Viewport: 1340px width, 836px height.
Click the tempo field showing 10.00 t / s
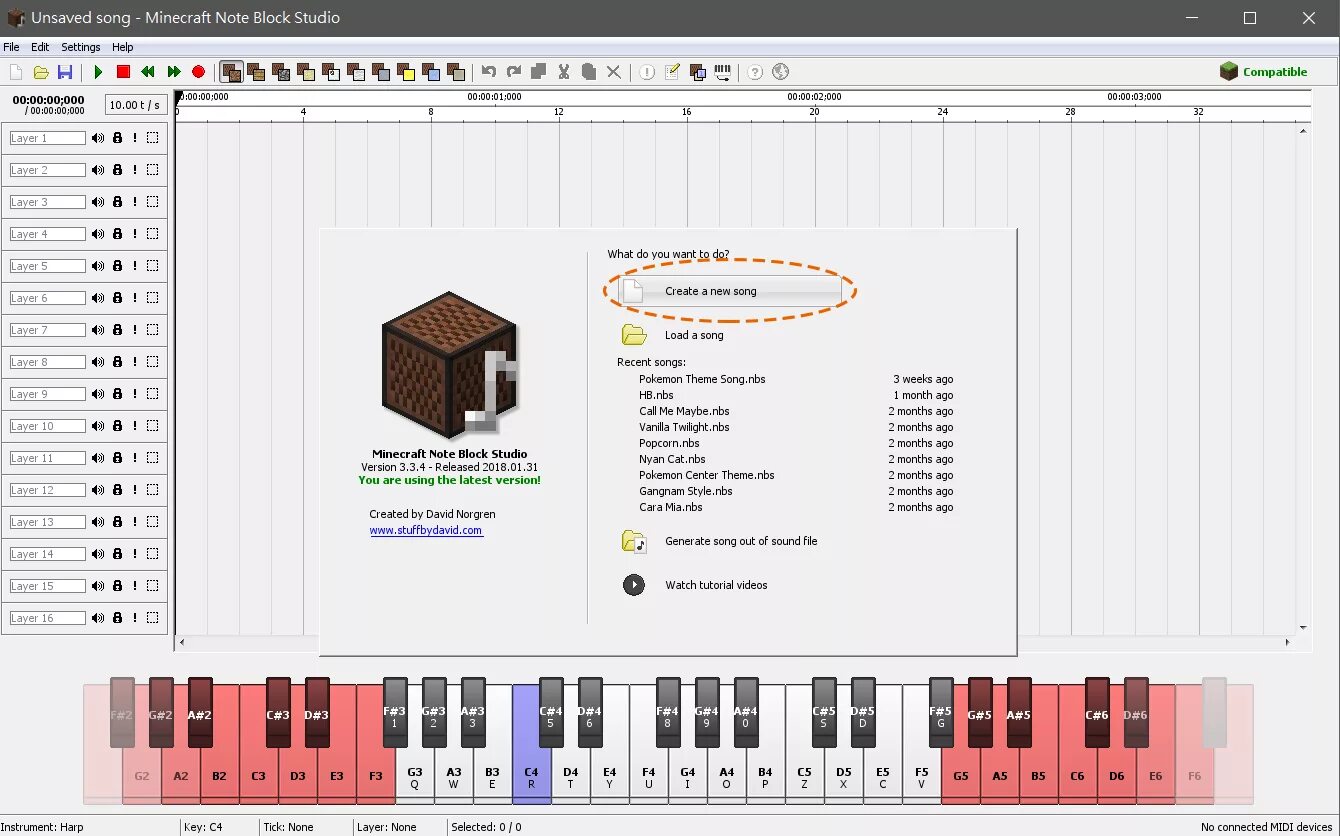135,105
